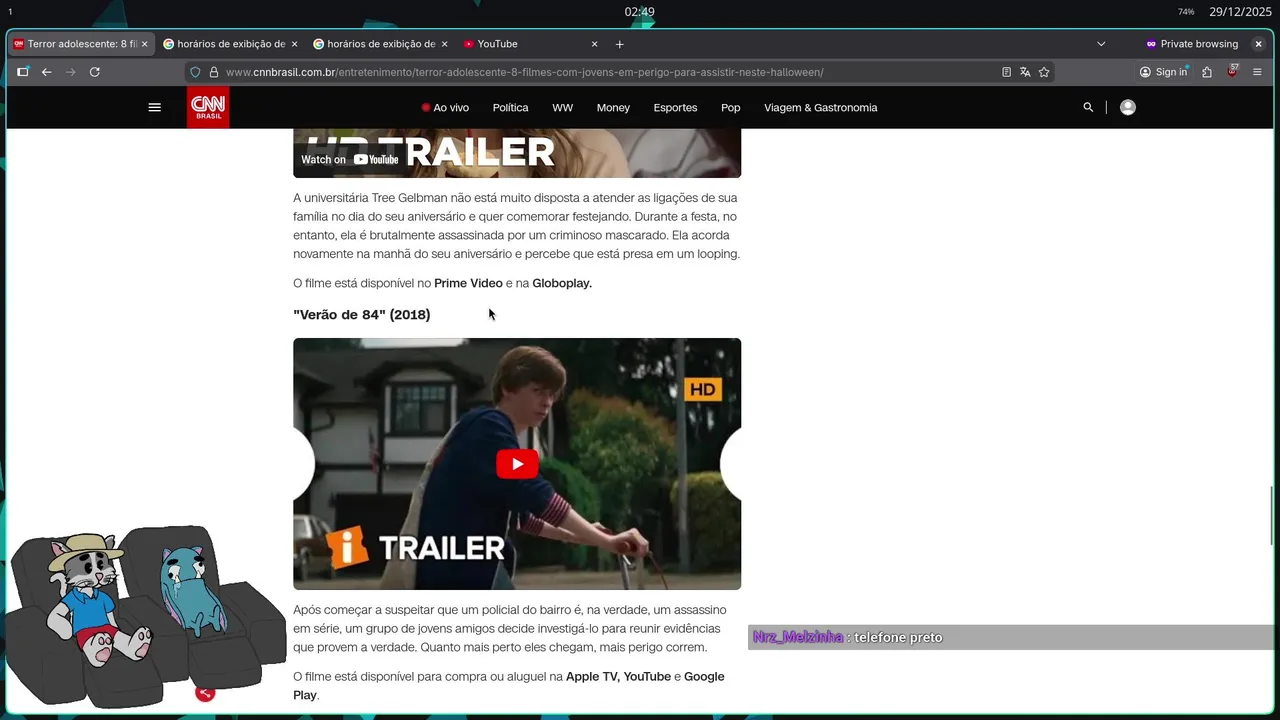
Task: Click Watch on YouTube on upper video
Action: 350,159
